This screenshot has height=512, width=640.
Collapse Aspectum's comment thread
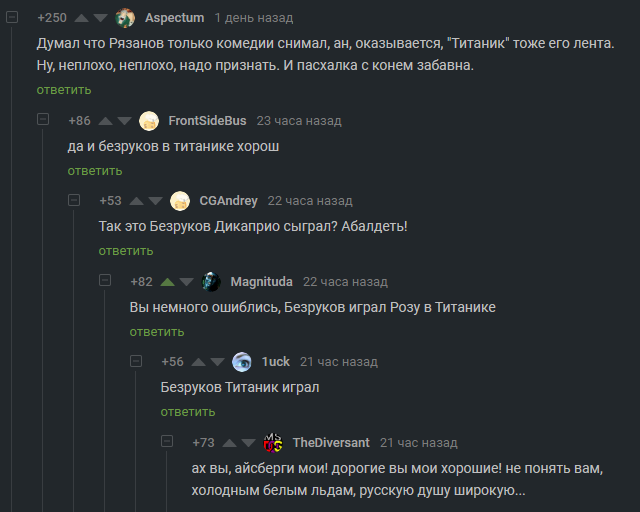coord(12,18)
